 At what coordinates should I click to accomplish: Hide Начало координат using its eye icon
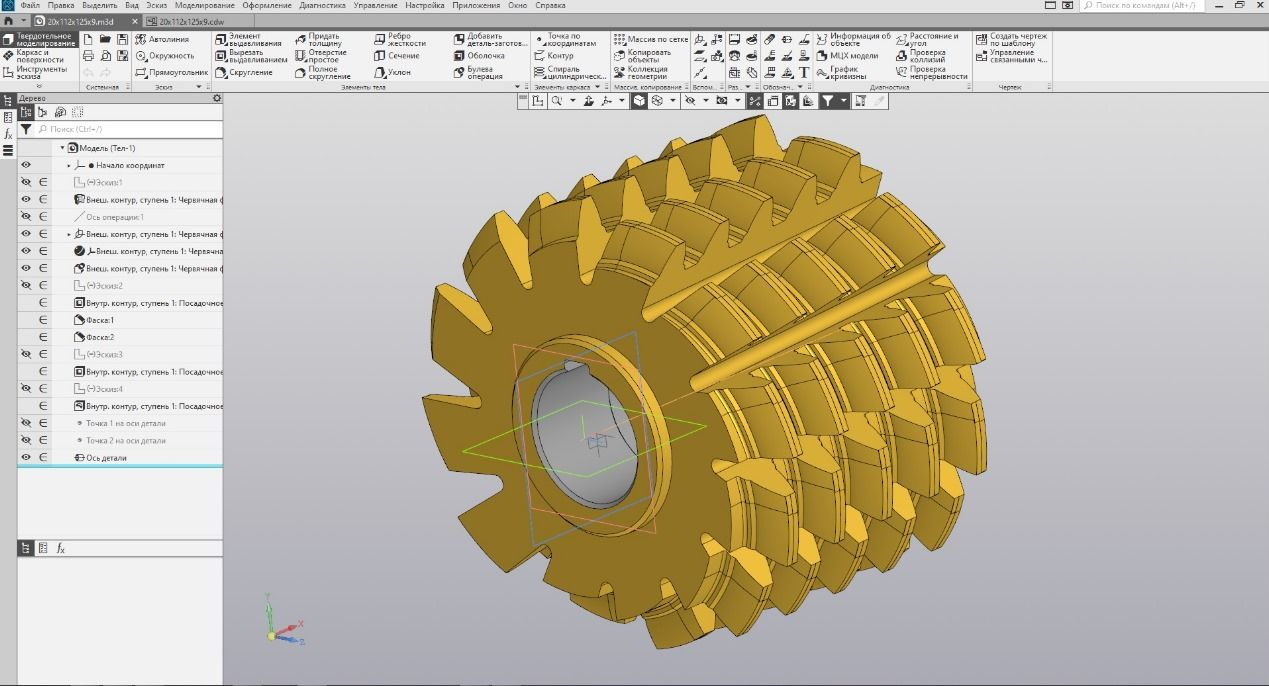pyautogui.click(x=26, y=165)
